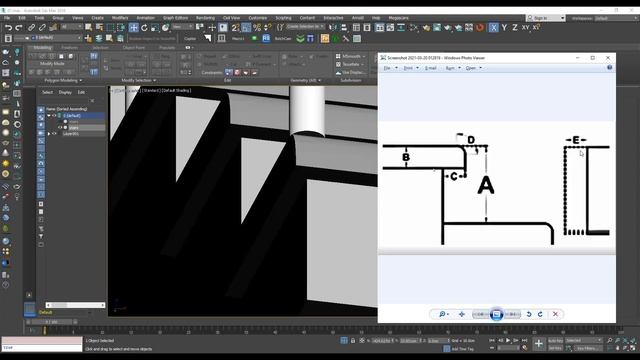Activate the Select and Move tool
This screenshot has width=640, height=360.
tap(133, 28)
